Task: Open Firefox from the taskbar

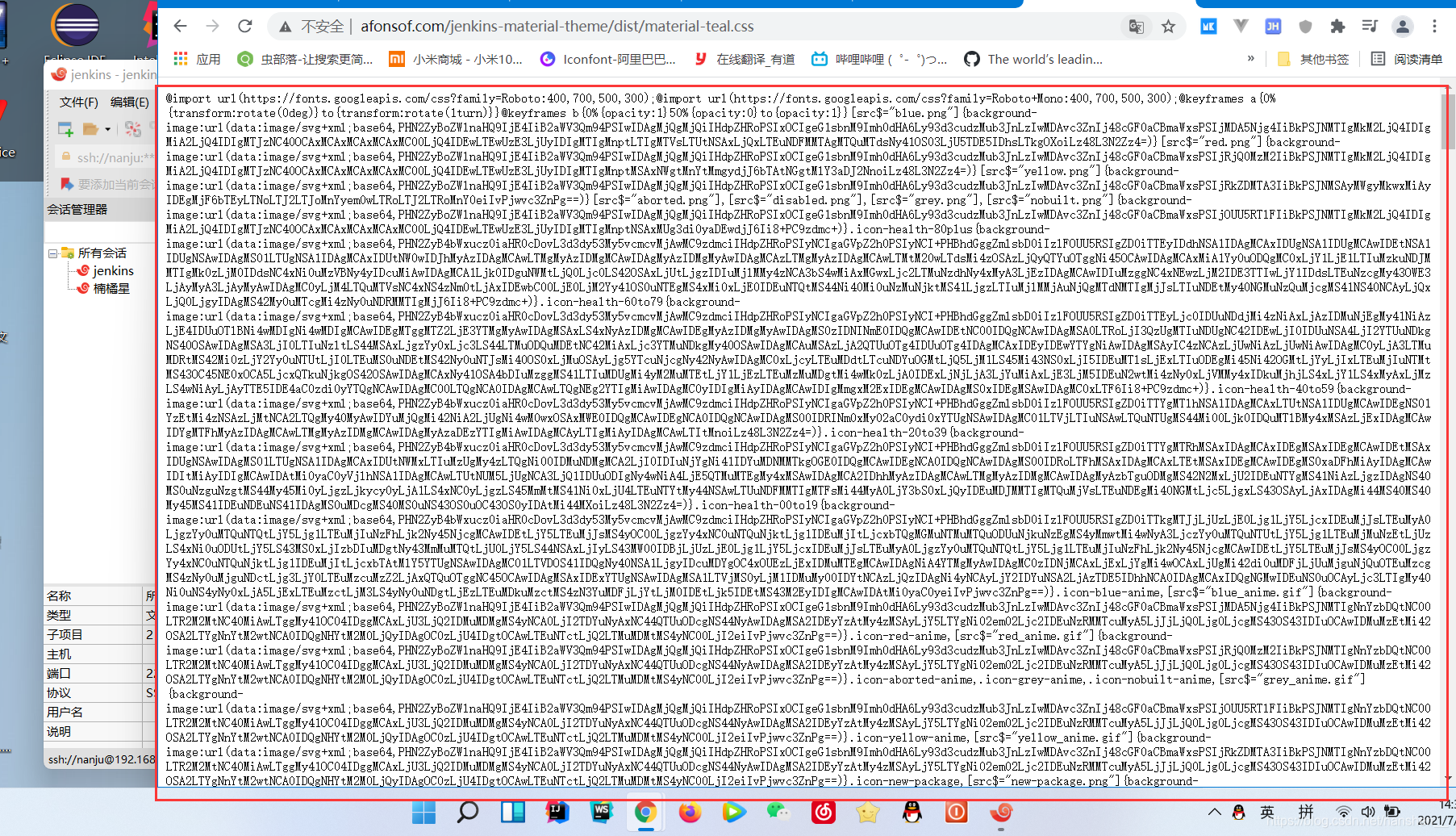Action: click(x=690, y=813)
